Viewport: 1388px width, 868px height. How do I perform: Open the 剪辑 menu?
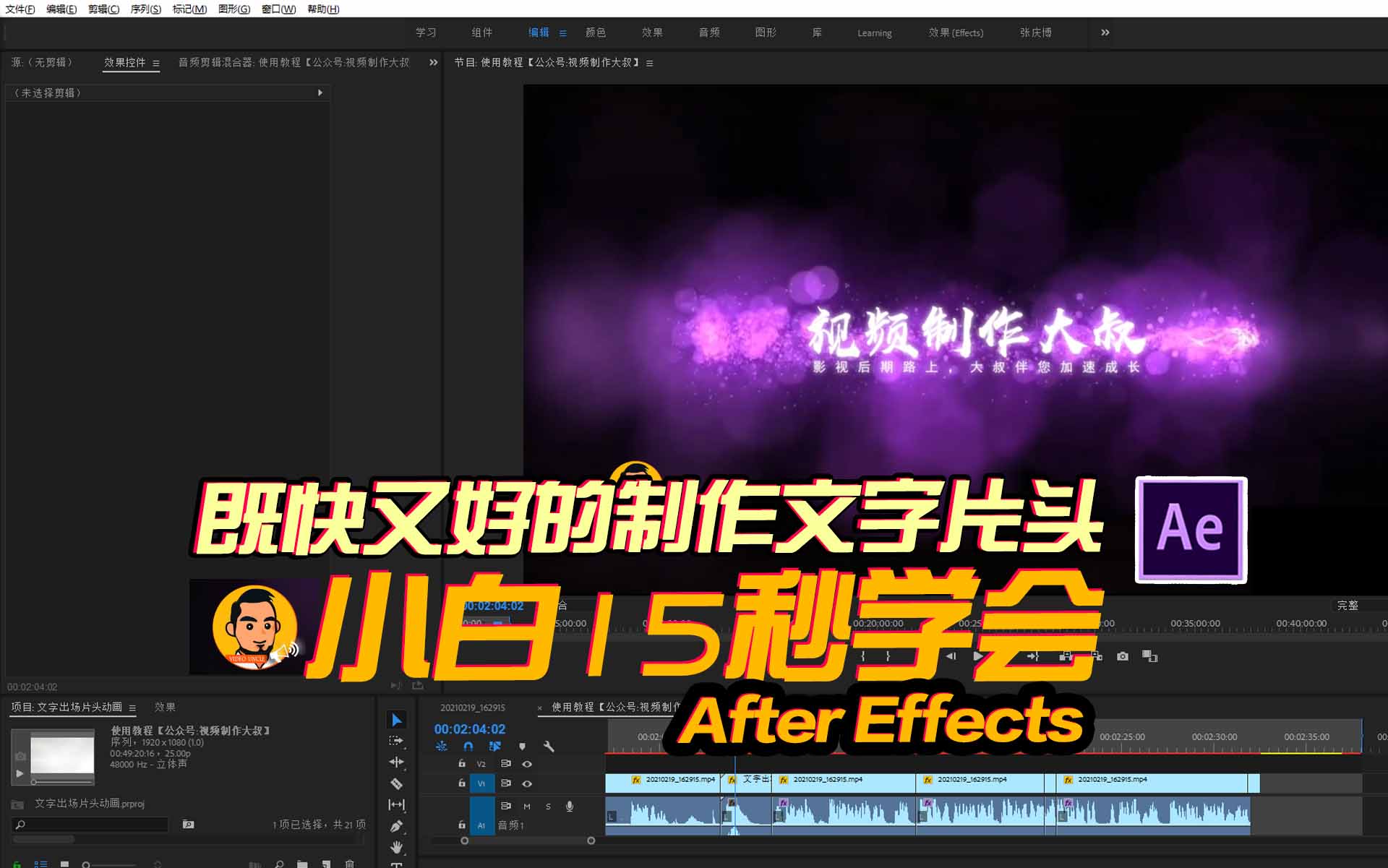(103, 9)
